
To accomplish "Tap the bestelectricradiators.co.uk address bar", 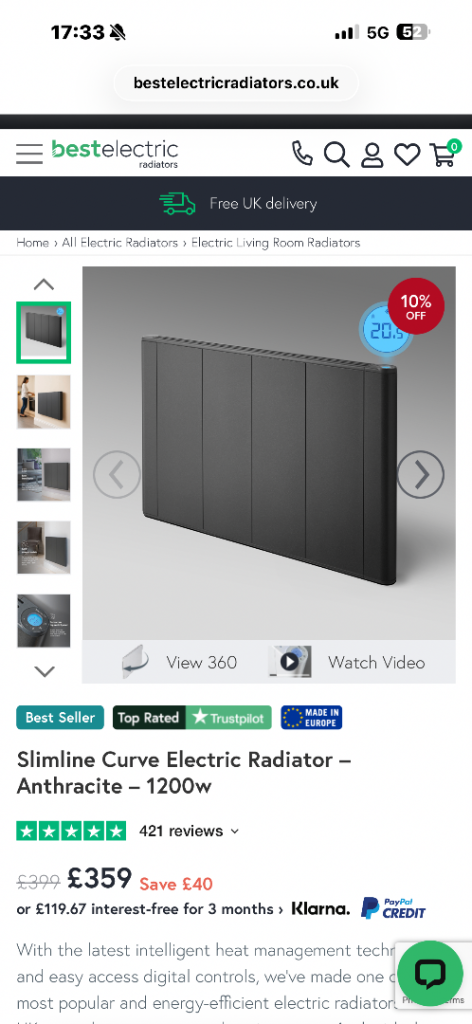I will [x=236, y=83].
